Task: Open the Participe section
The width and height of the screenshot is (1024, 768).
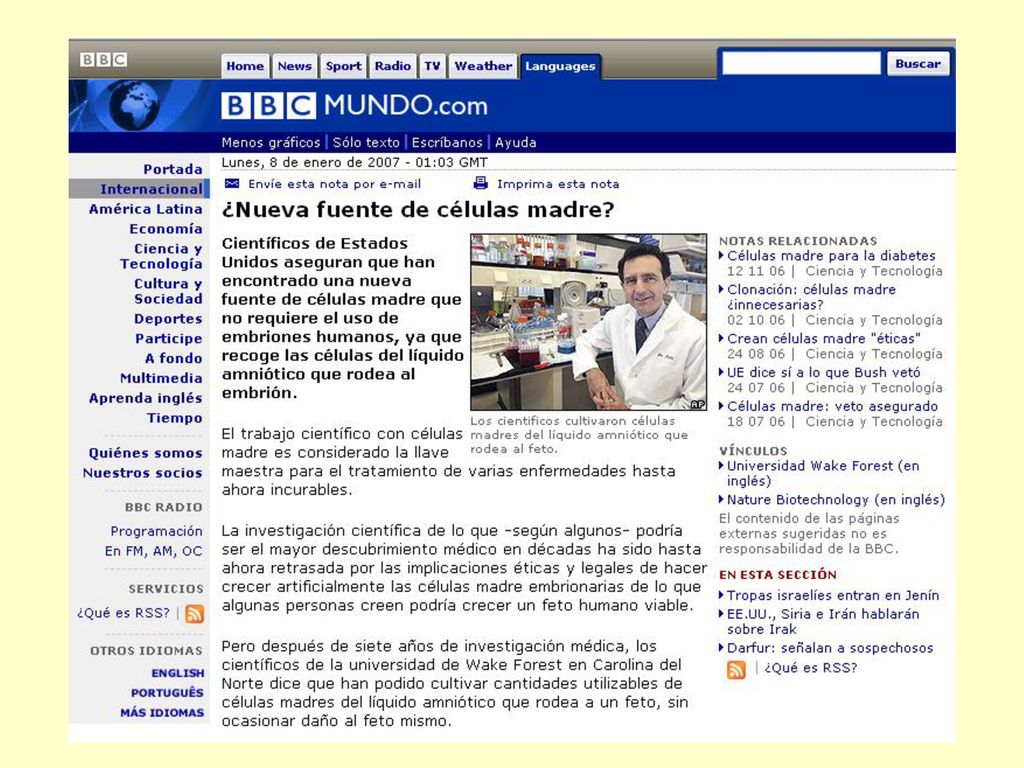Action: click(168, 338)
